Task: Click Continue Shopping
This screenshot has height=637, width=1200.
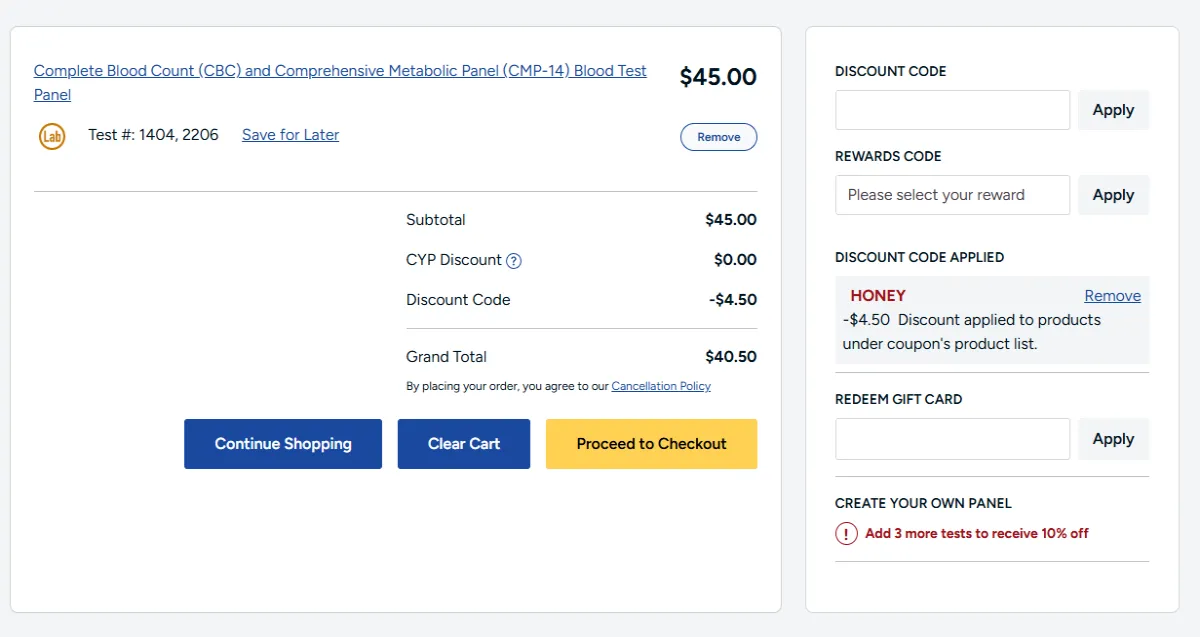Action: click(x=283, y=444)
